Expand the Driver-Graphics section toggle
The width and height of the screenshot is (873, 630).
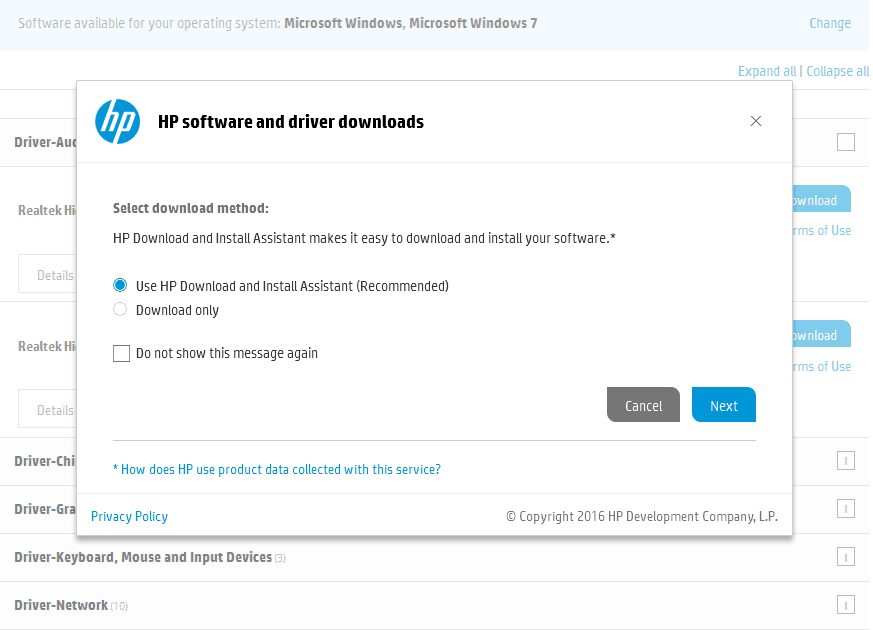tap(846, 509)
